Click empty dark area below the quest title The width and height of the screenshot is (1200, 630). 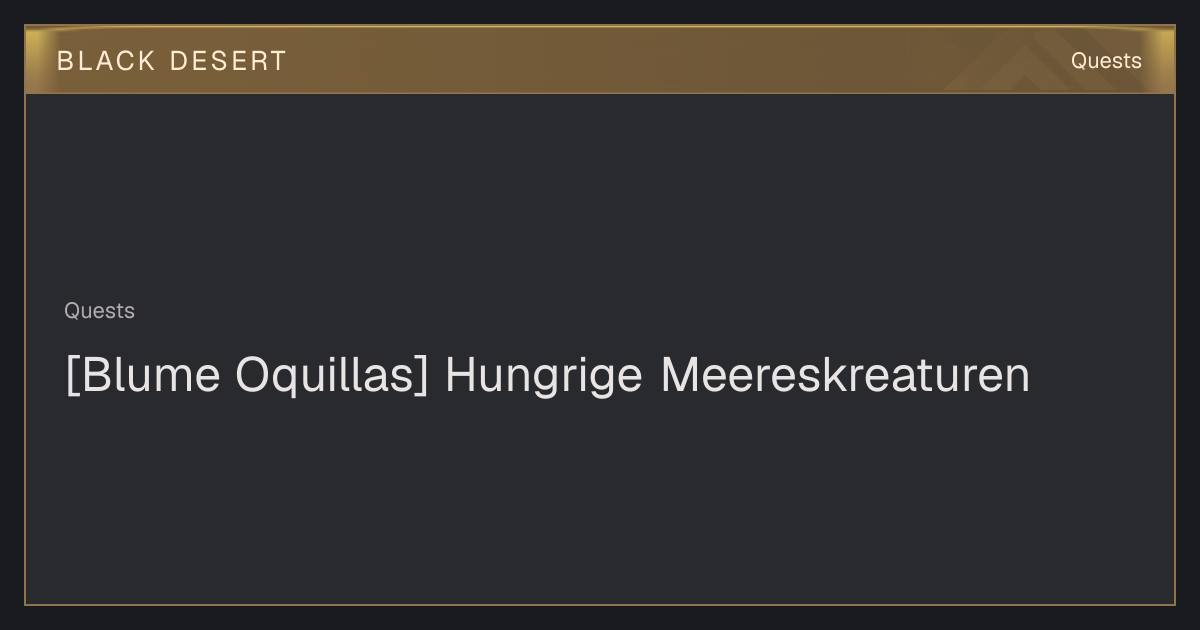tap(600, 500)
